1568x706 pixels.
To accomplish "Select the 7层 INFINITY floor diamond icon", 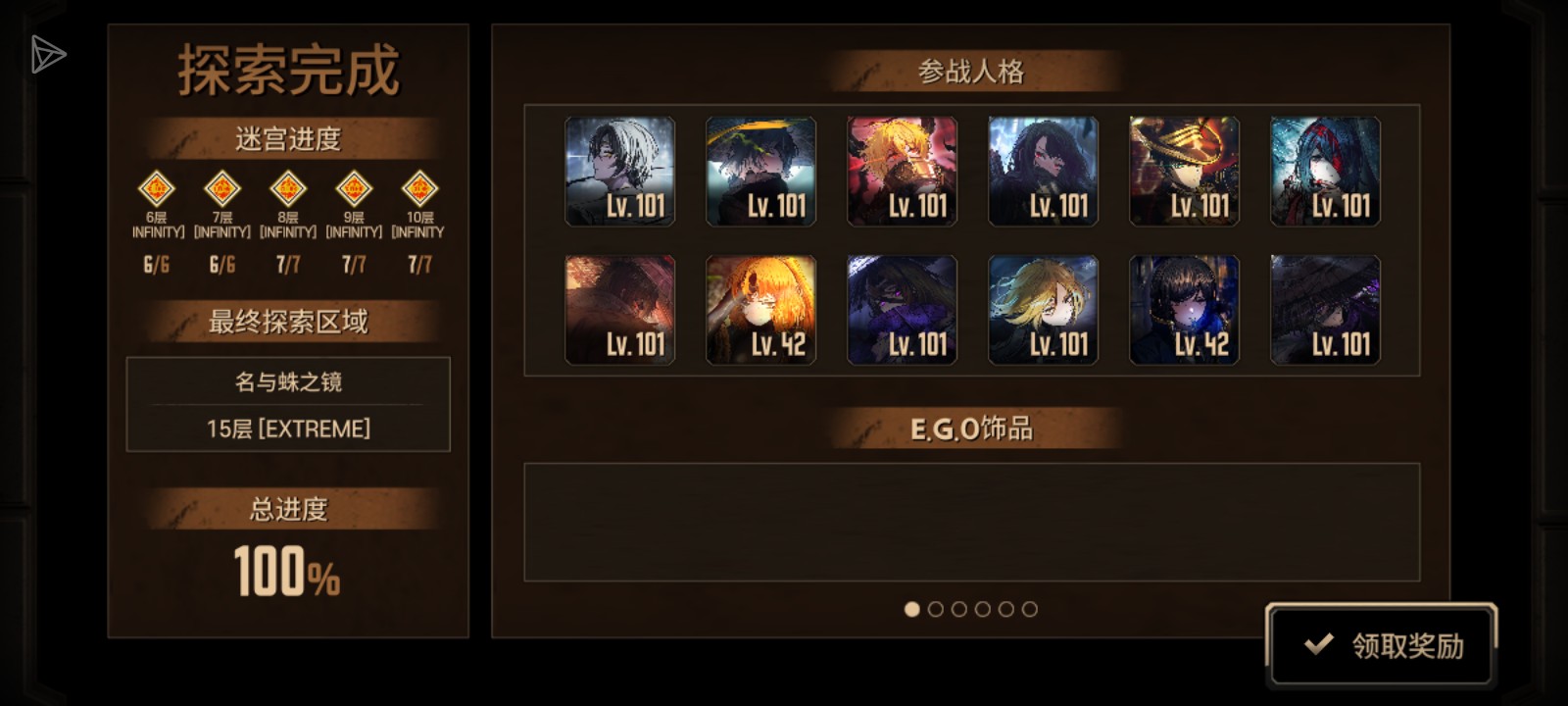I will [x=222, y=188].
